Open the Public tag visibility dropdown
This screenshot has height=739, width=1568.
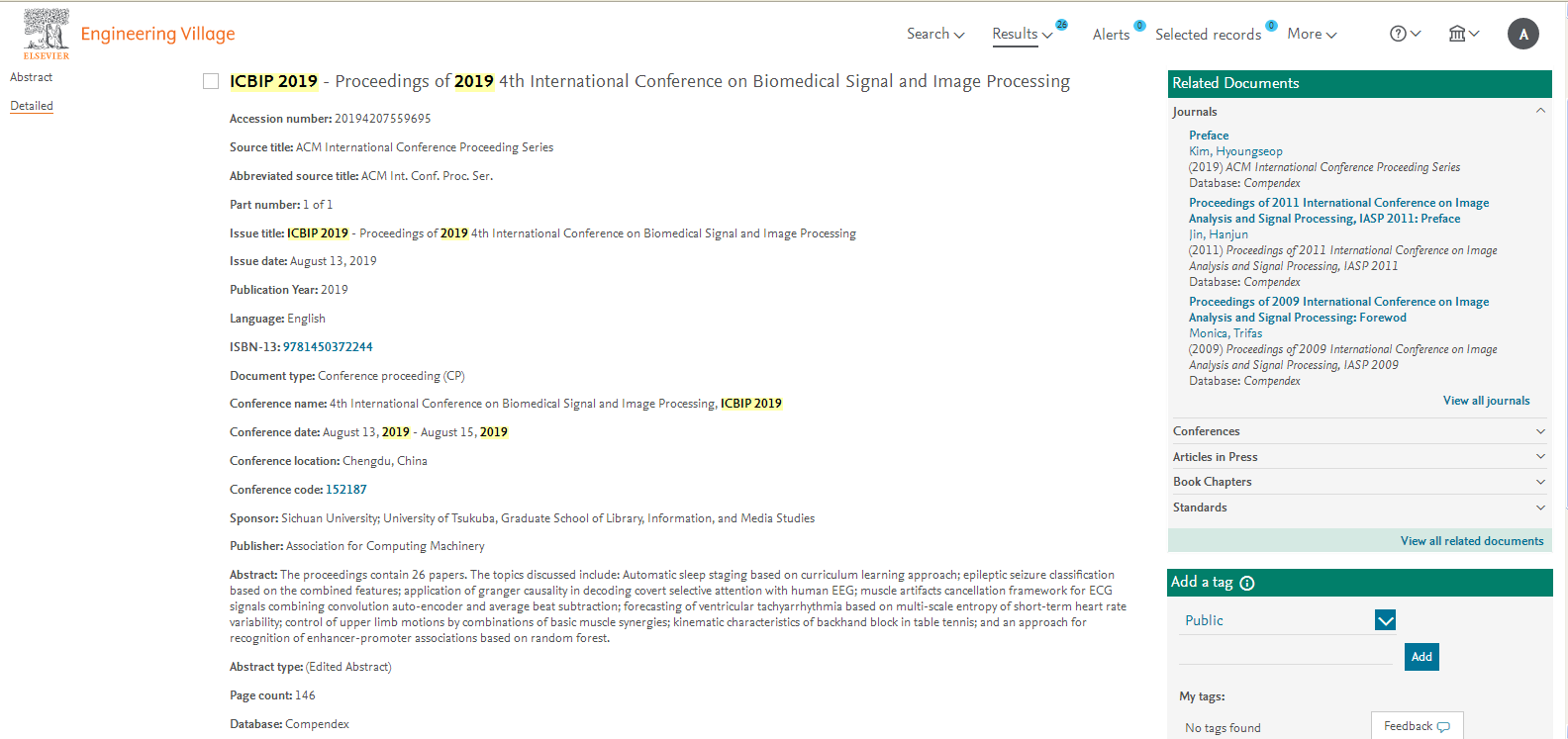click(x=1385, y=620)
